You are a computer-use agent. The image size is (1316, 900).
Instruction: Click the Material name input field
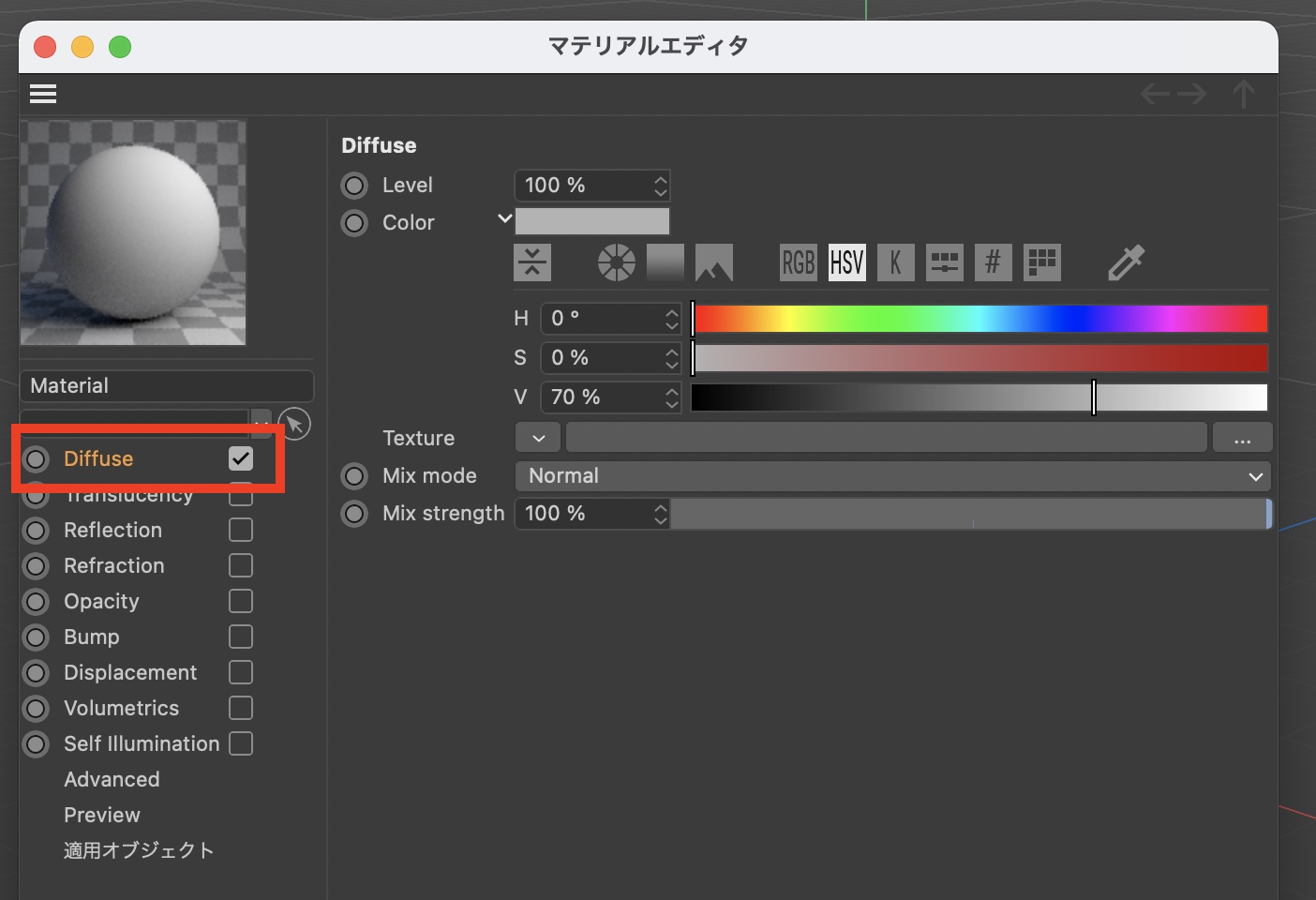click(x=167, y=386)
